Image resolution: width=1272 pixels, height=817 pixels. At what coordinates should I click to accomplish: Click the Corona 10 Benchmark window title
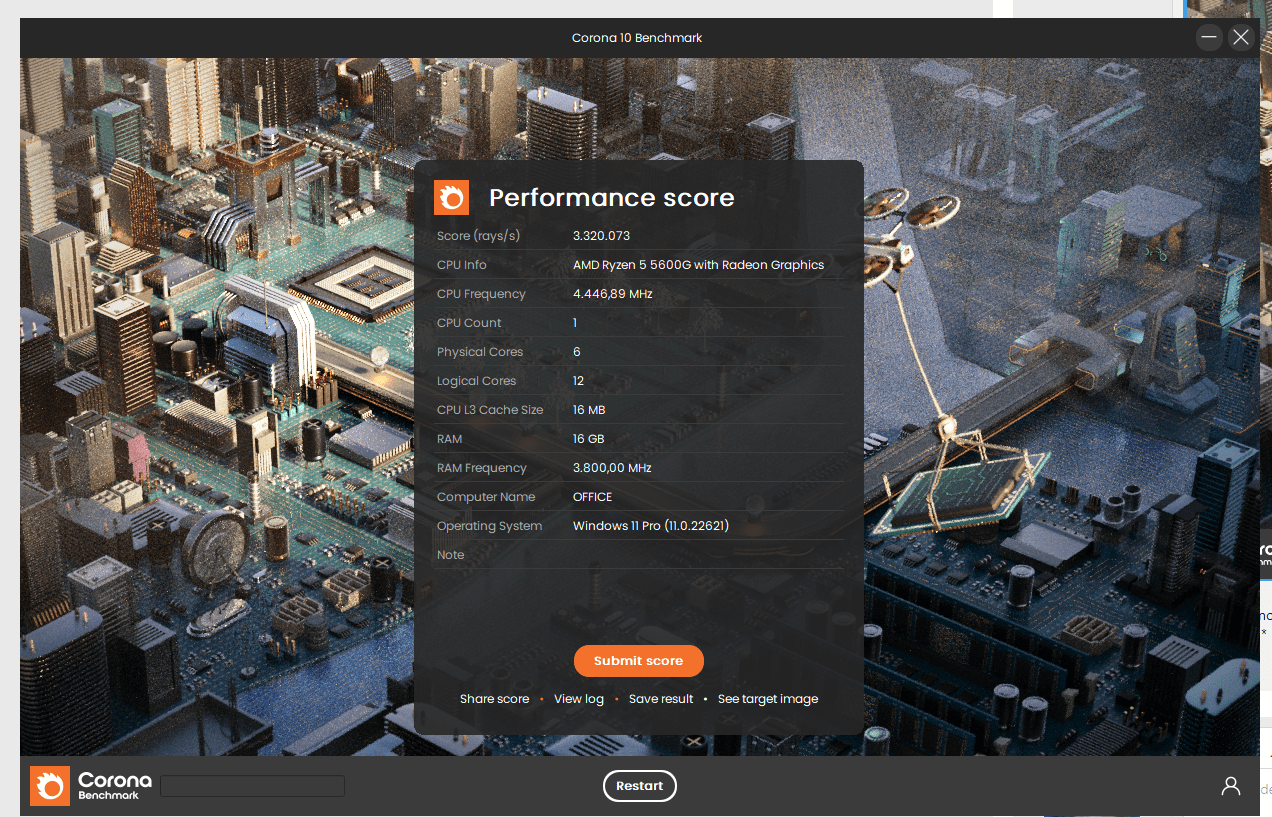[637, 38]
